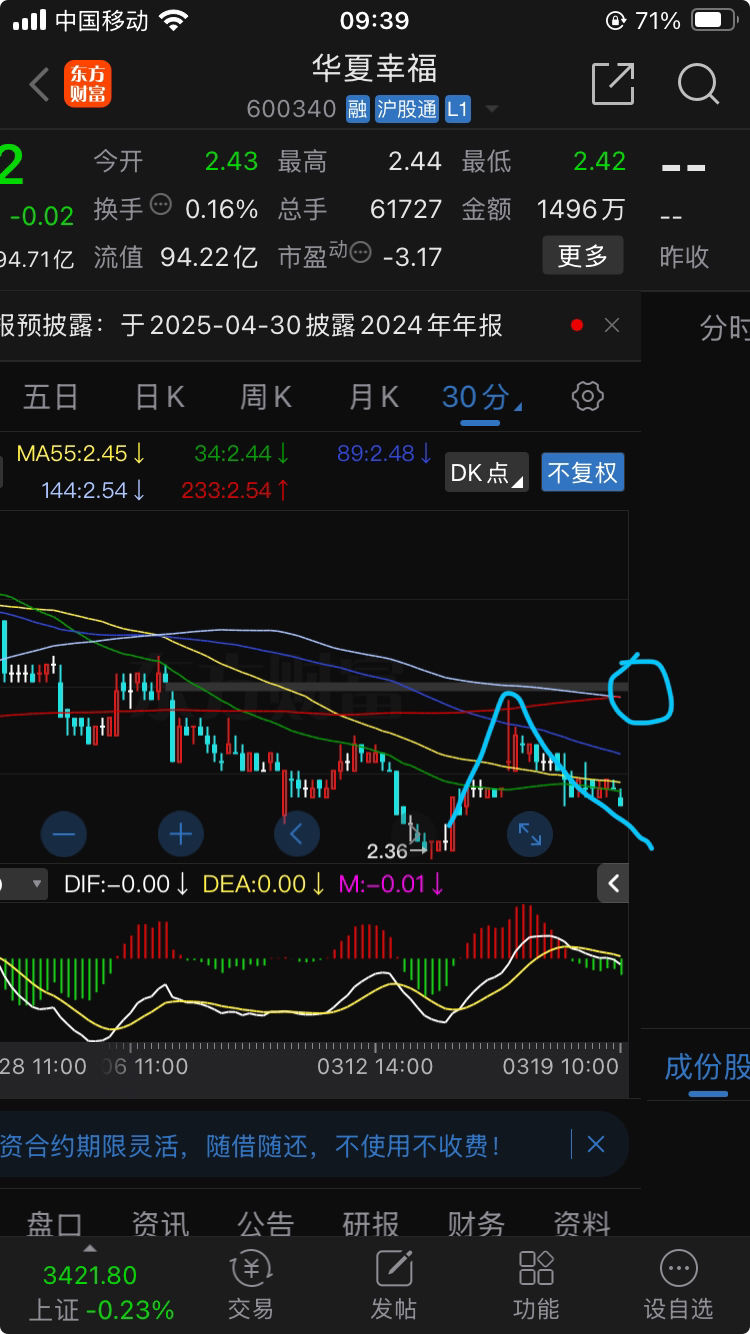Screen dimensions: 750x1334
Task: Dismiss the 披露 announcement with X
Action: coord(612,325)
